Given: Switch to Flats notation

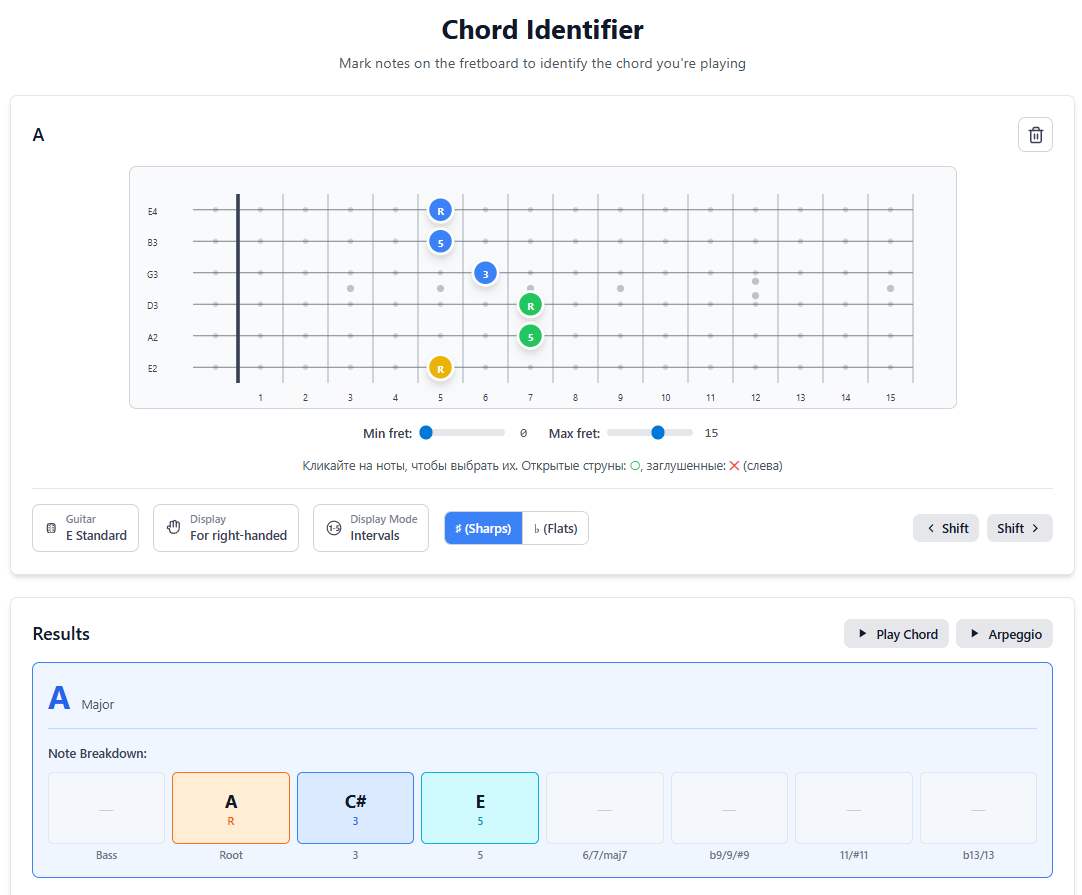Looking at the screenshot, I should (555, 527).
